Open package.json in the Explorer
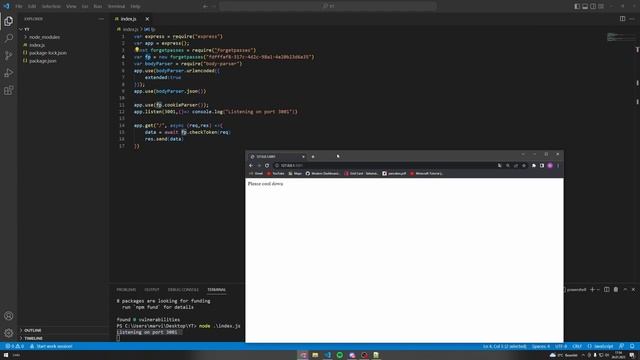640x360 pixels. [42, 60]
